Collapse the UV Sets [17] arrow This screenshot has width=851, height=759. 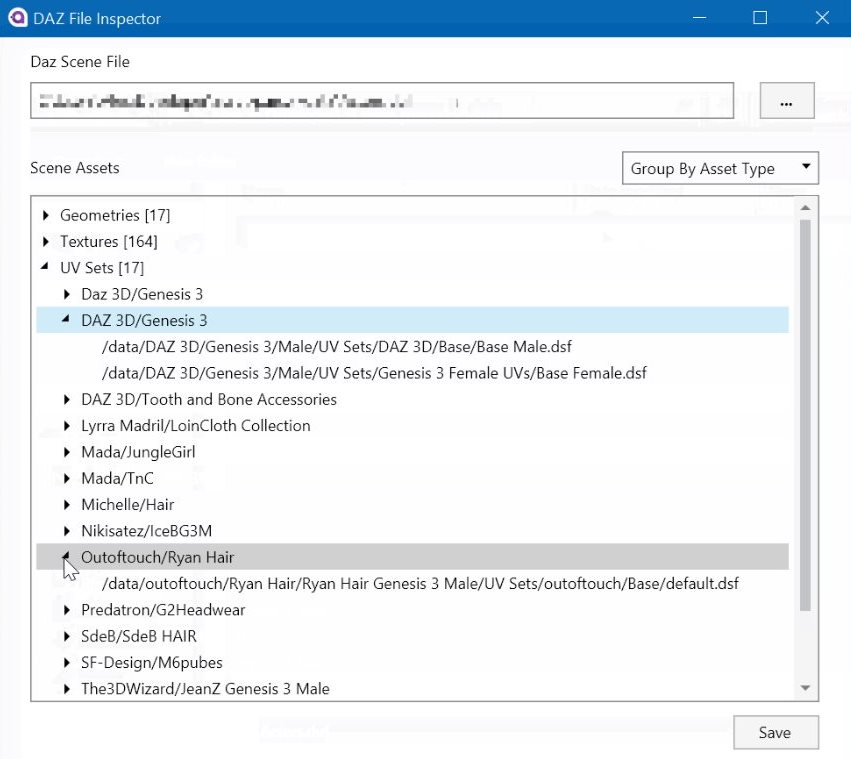click(x=45, y=266)
